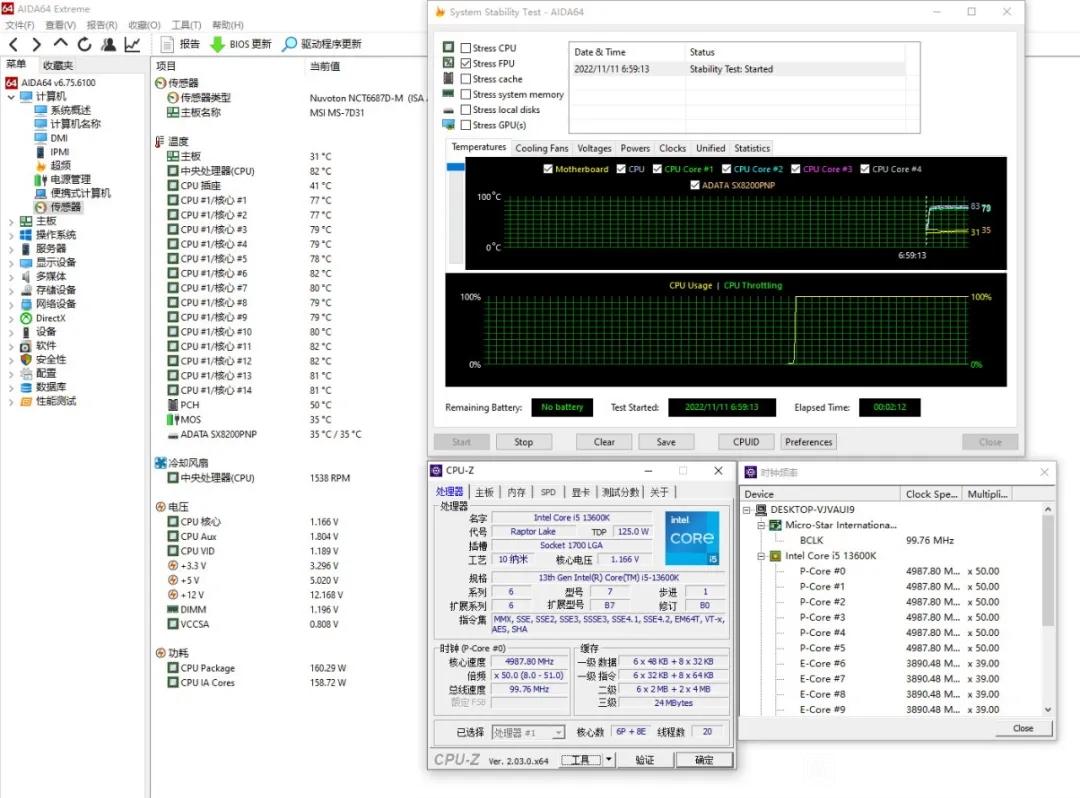Open the IPMI tree entry
This screenshot has height=798, width=1080.
point(59,151)
